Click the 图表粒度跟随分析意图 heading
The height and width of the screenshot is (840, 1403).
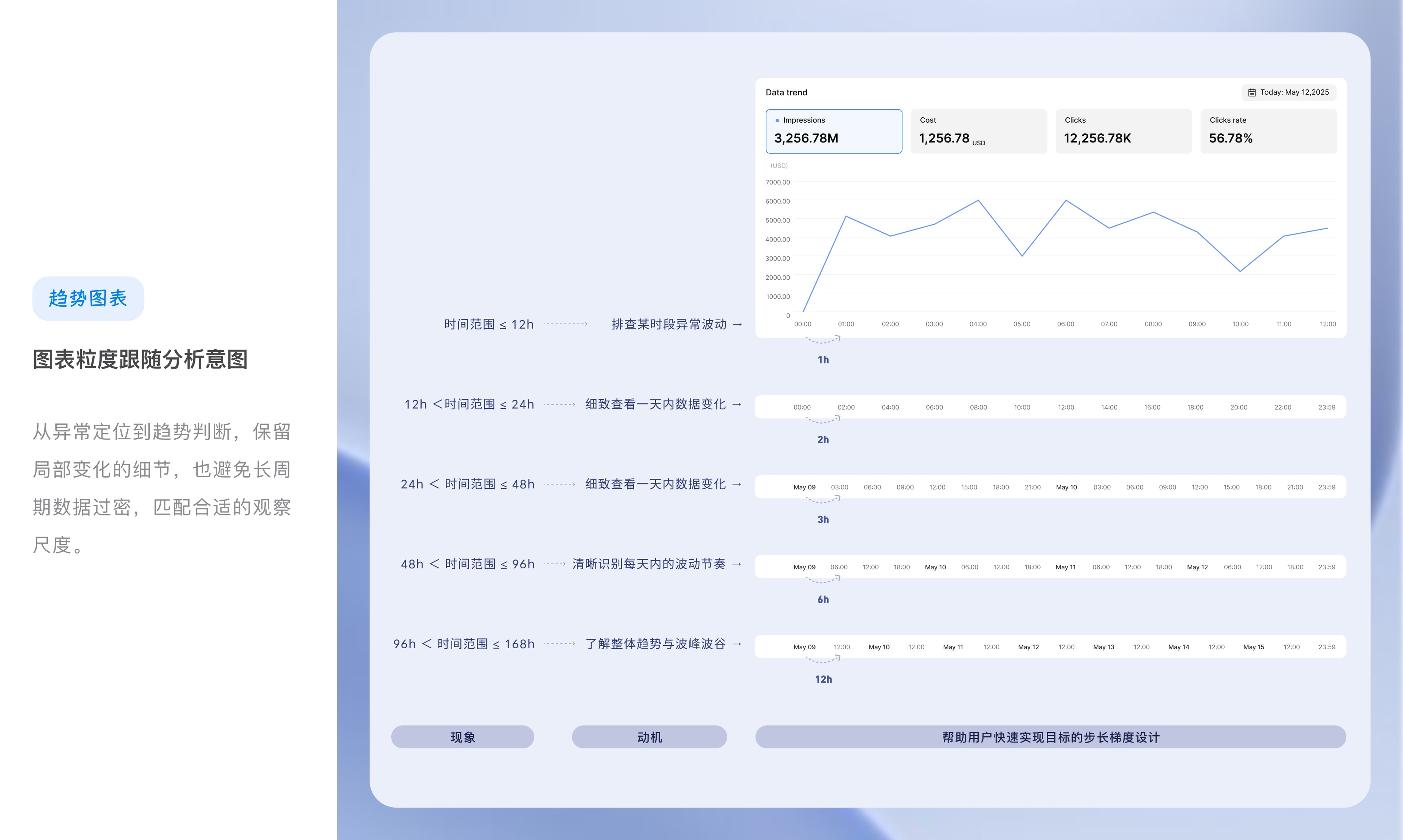[x=140, y=359]
